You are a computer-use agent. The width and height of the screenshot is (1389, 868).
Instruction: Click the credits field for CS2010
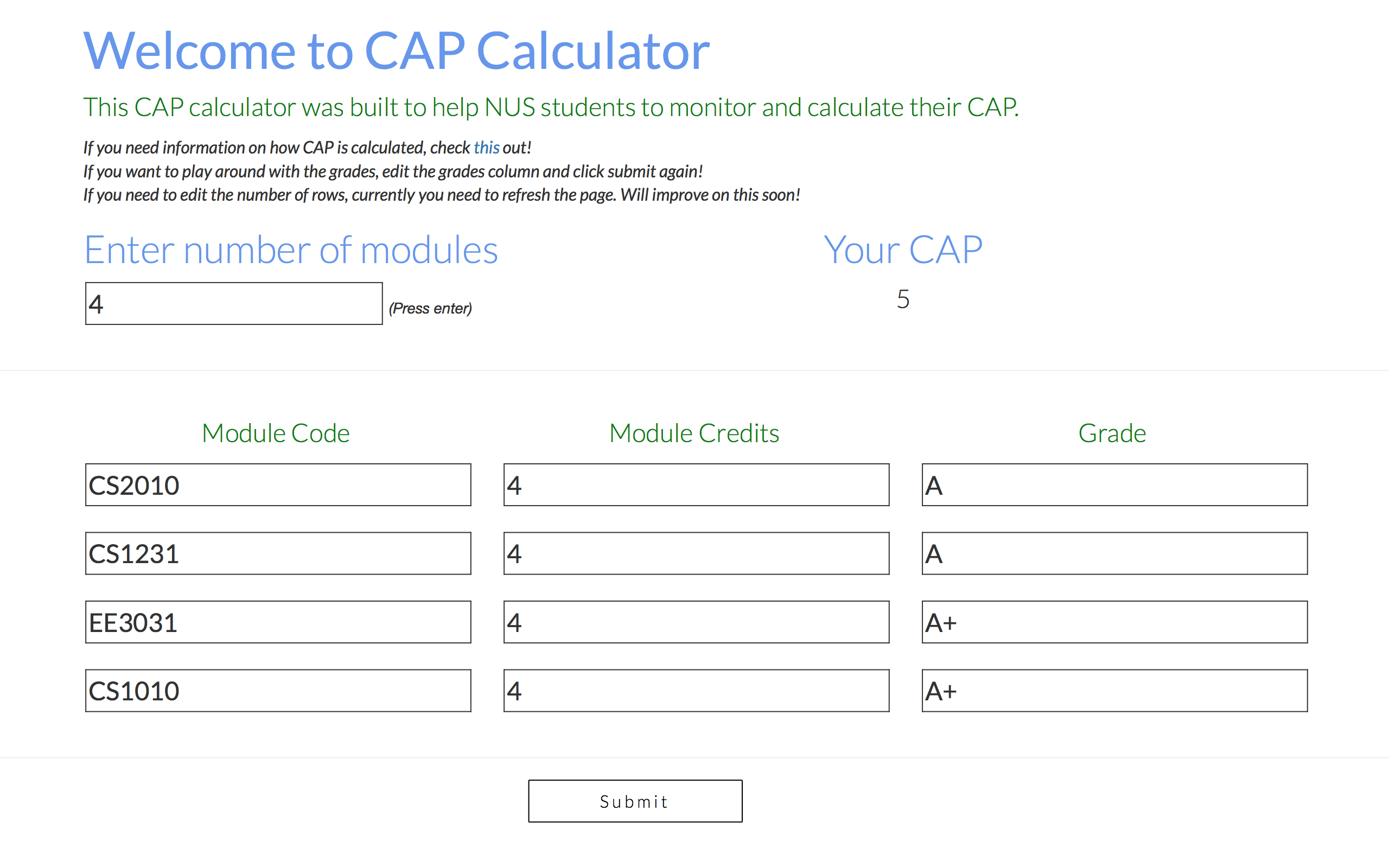696,484
